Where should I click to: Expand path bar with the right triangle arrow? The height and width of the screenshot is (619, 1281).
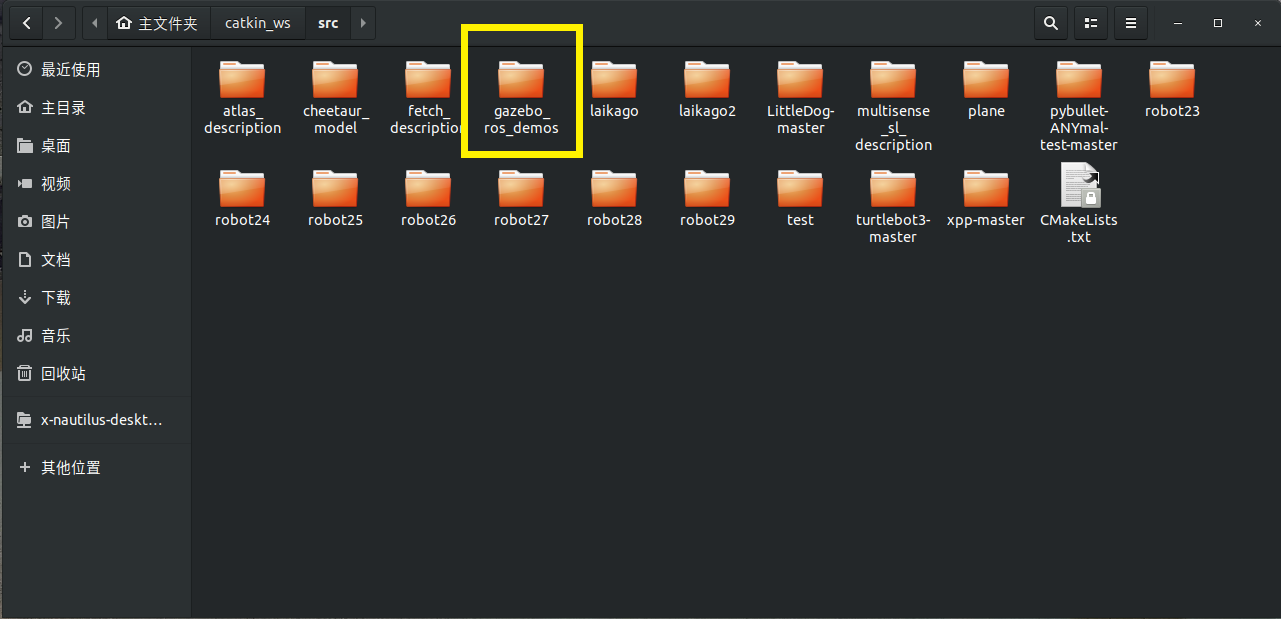pos(362,22)
